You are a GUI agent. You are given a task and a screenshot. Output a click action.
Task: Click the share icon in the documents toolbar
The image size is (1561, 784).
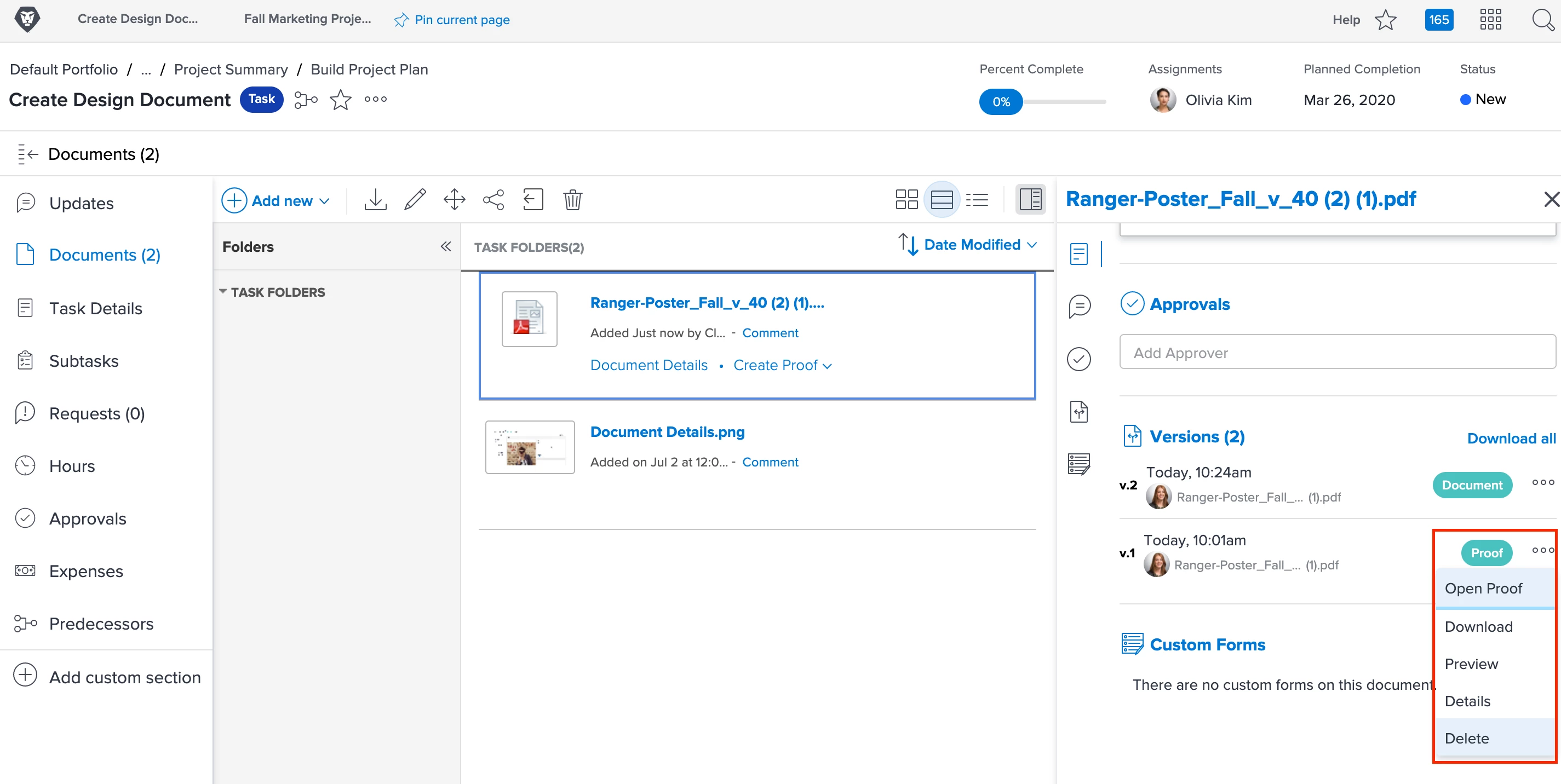493,199
